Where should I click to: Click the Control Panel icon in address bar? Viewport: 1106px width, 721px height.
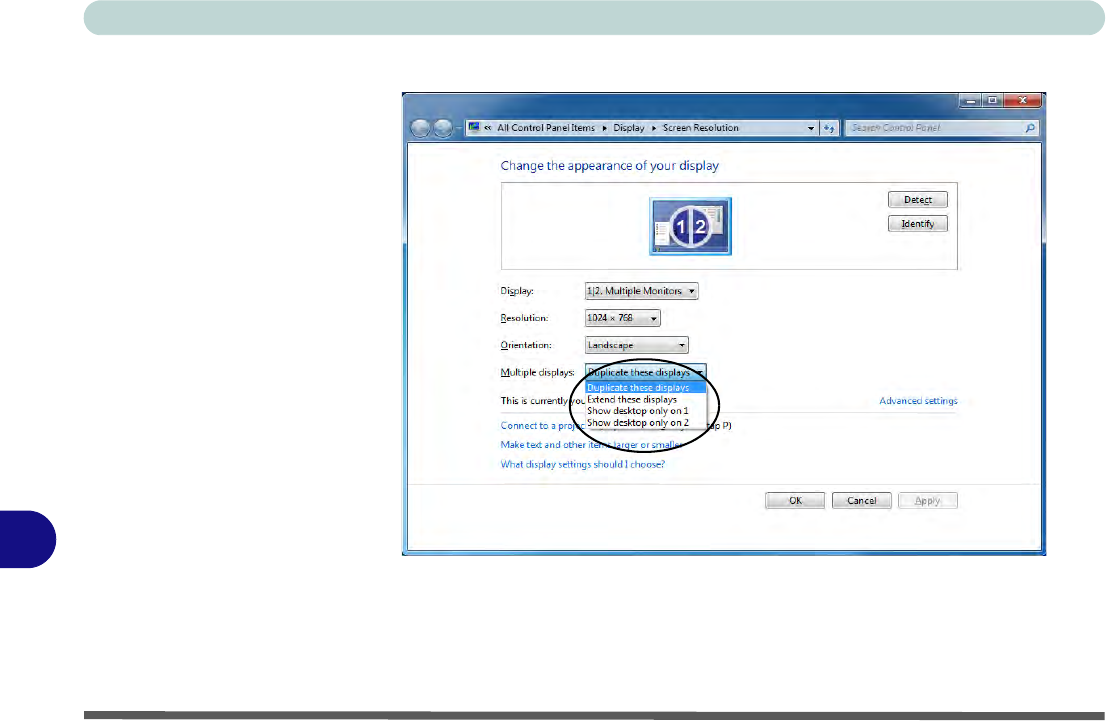475,128
